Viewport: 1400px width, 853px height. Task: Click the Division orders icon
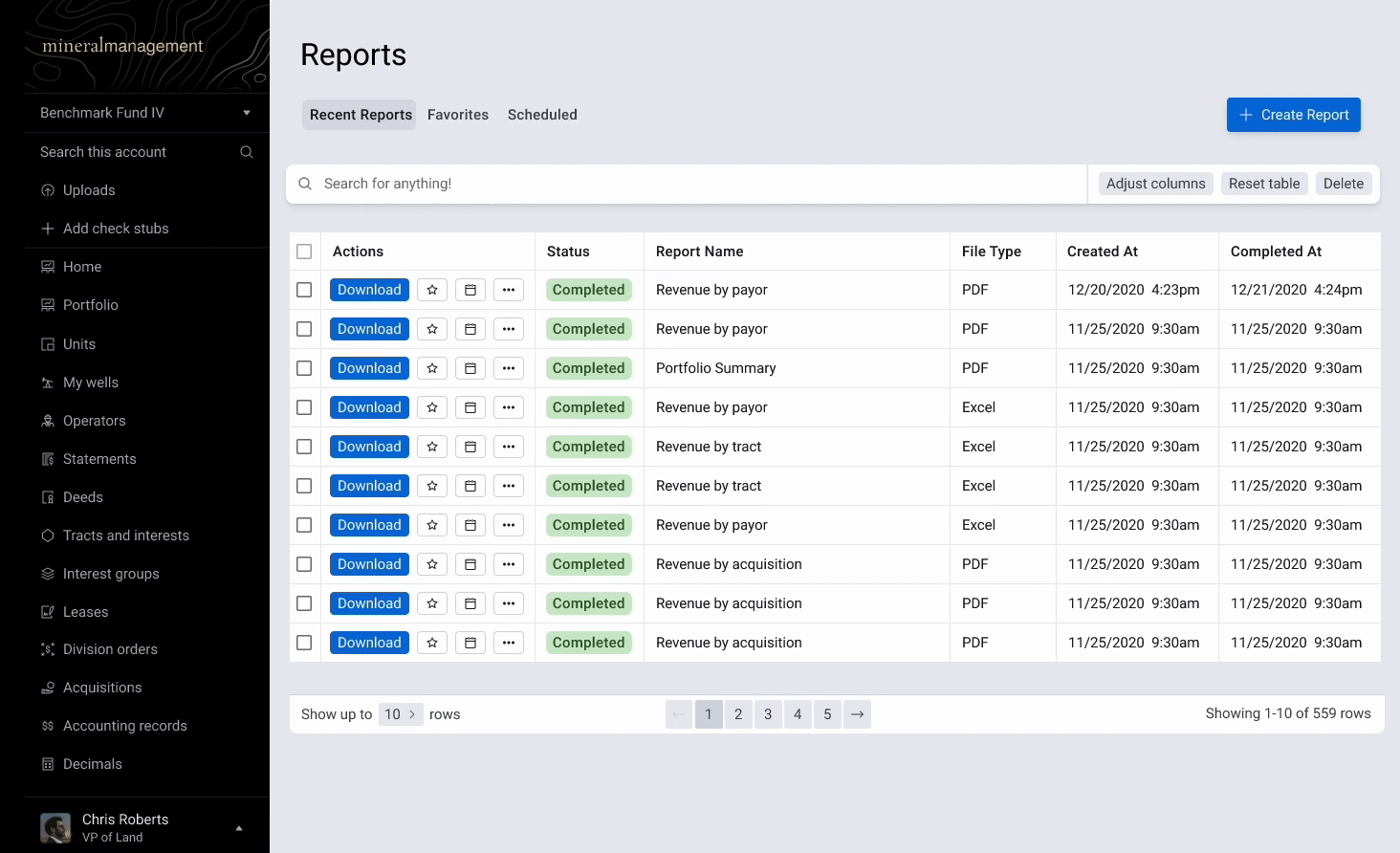pos(48,649)
